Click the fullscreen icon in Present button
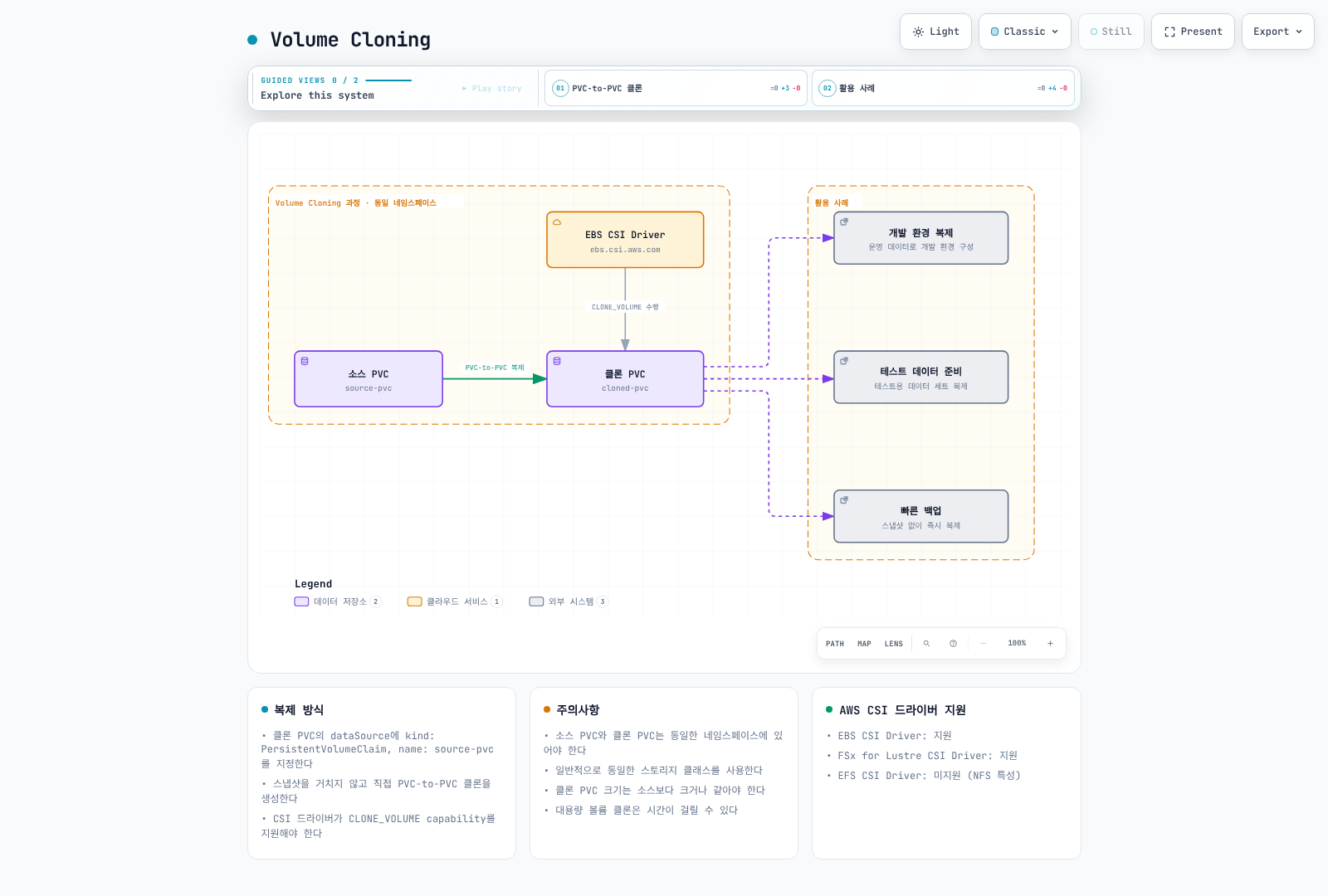1328x896 pixels. [x=1169, y=32]
